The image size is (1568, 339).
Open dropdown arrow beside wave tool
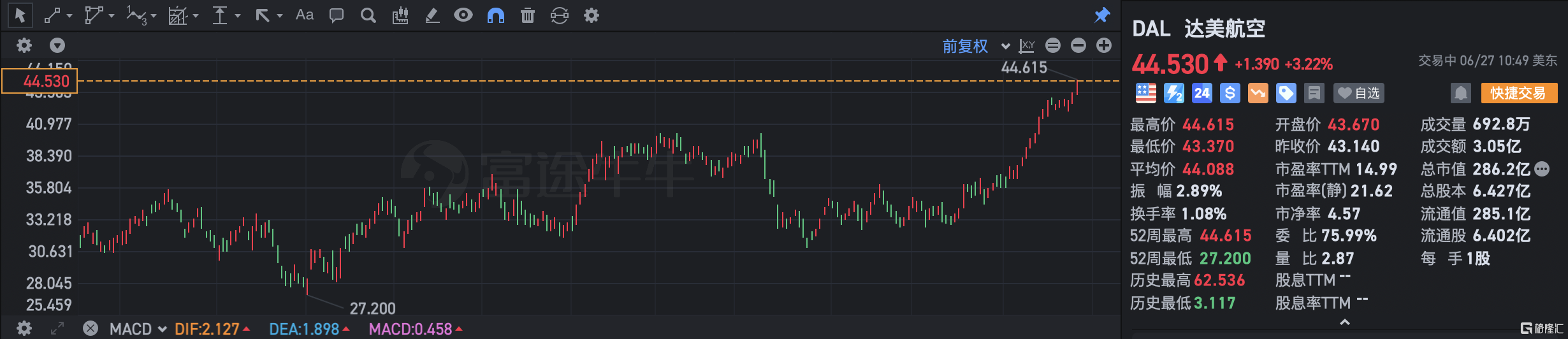(154, 16)
